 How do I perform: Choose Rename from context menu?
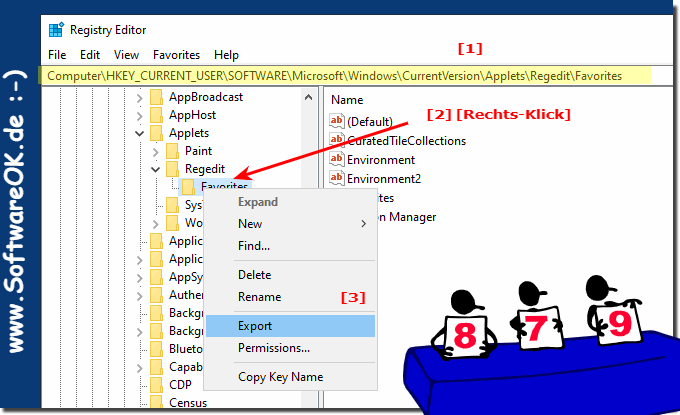(290, 297)
